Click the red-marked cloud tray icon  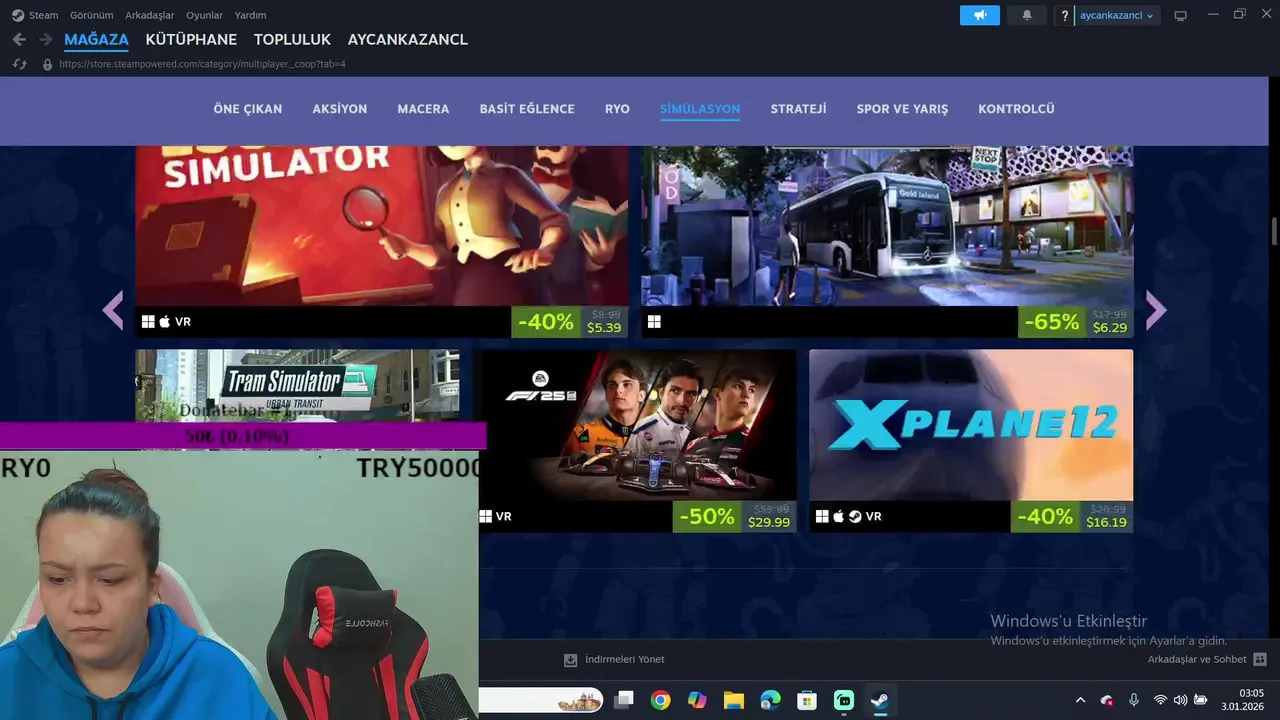point(1107,700)
